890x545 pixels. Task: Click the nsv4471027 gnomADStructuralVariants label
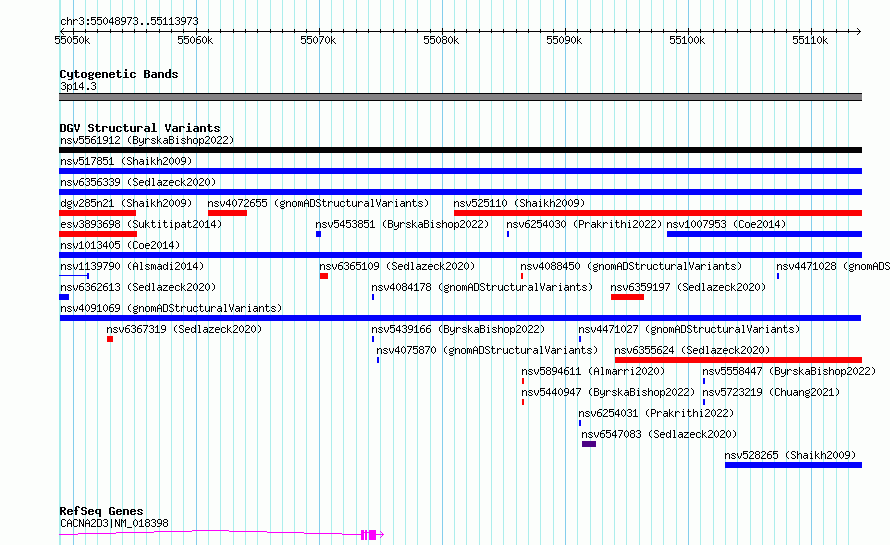(x=689, y=329)
